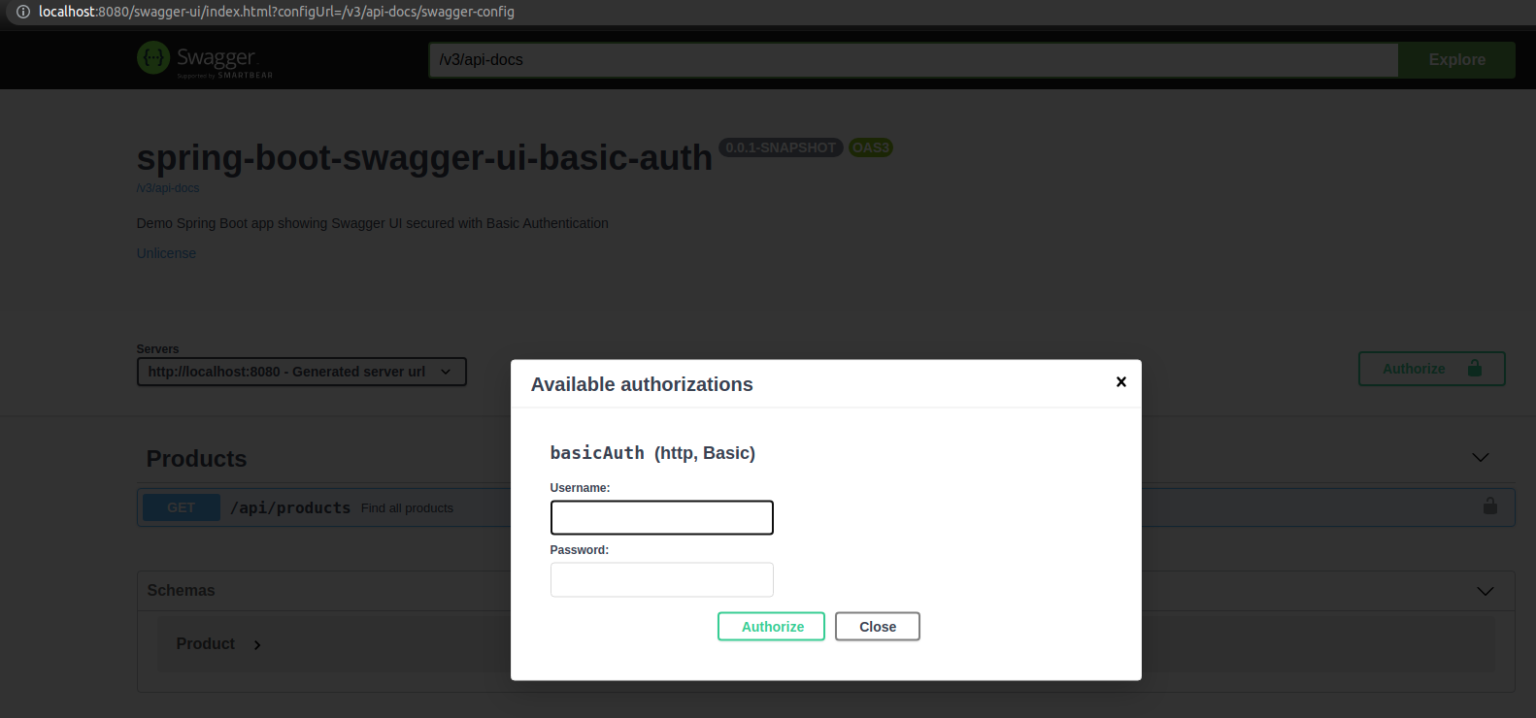Click the site info icon in the address bar

tap(23, 11)
